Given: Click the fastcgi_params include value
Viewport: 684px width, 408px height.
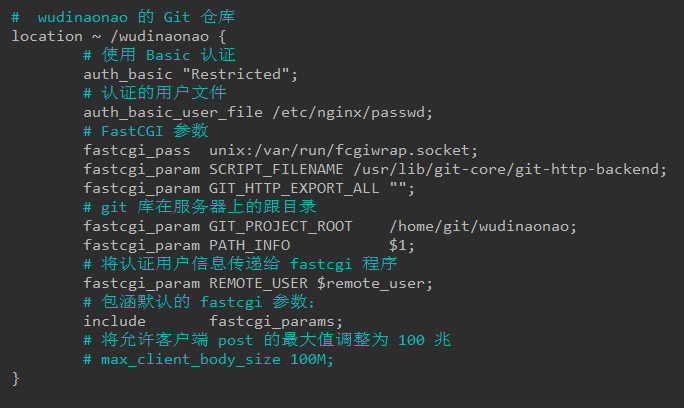Looking at the screenshot, I should pos(276,321).
